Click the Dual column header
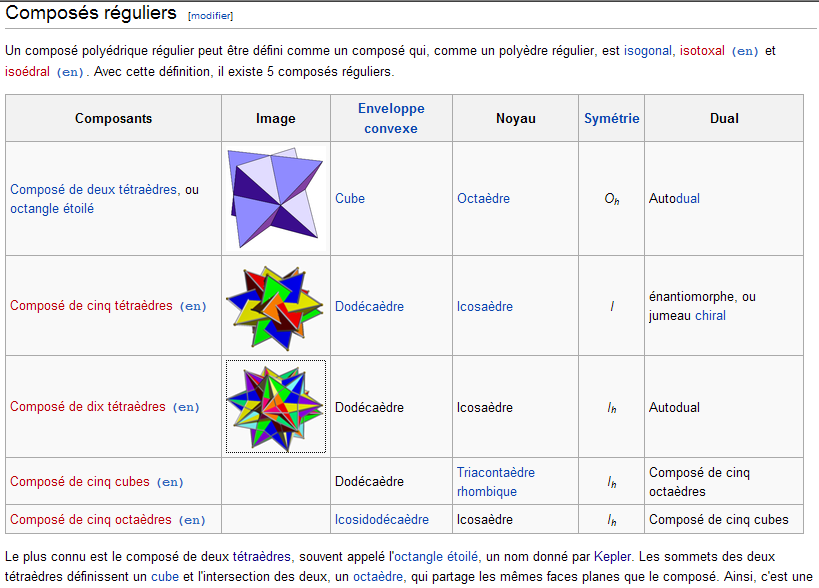 pos(724,119)
